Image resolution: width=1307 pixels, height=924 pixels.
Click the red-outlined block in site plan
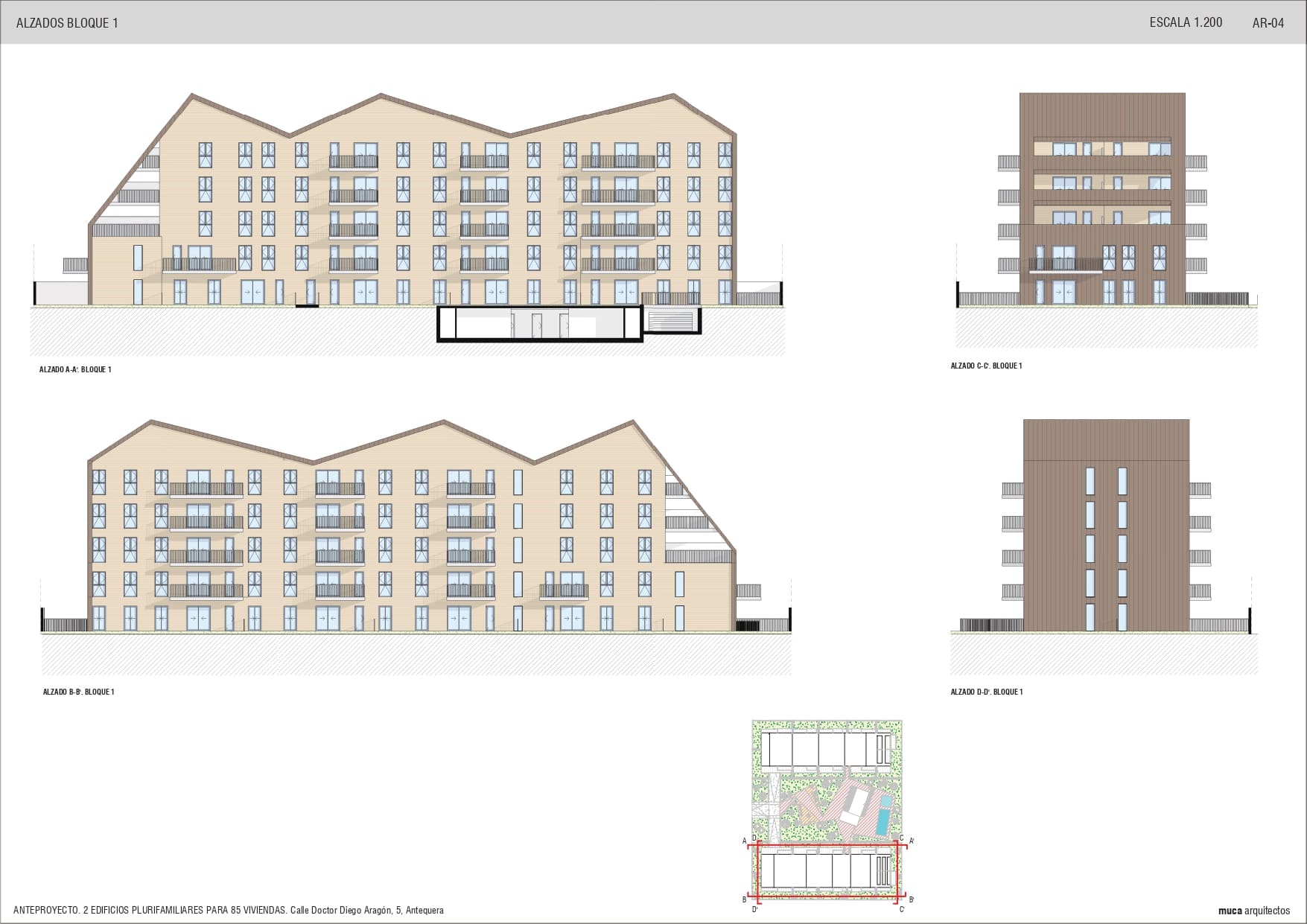[827, 870]
